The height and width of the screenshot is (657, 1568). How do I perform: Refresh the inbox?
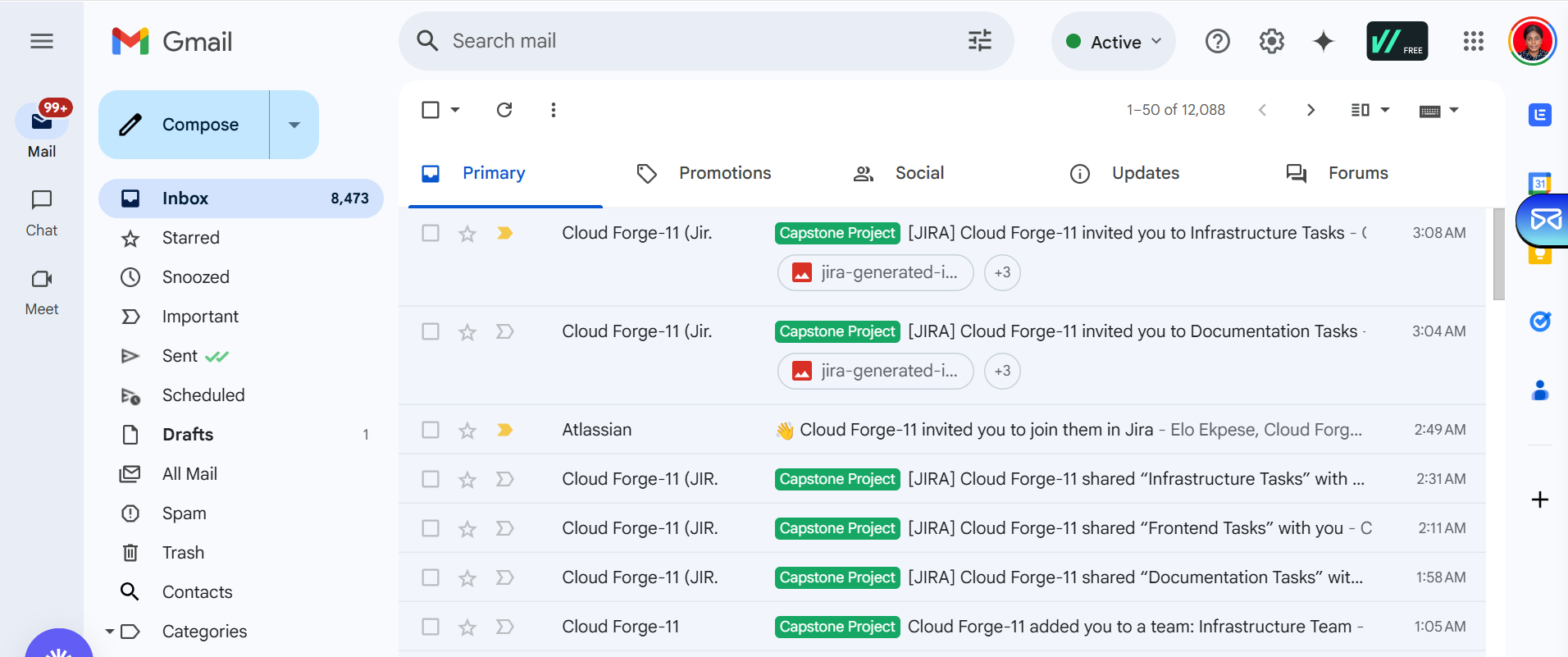(504, 110)
